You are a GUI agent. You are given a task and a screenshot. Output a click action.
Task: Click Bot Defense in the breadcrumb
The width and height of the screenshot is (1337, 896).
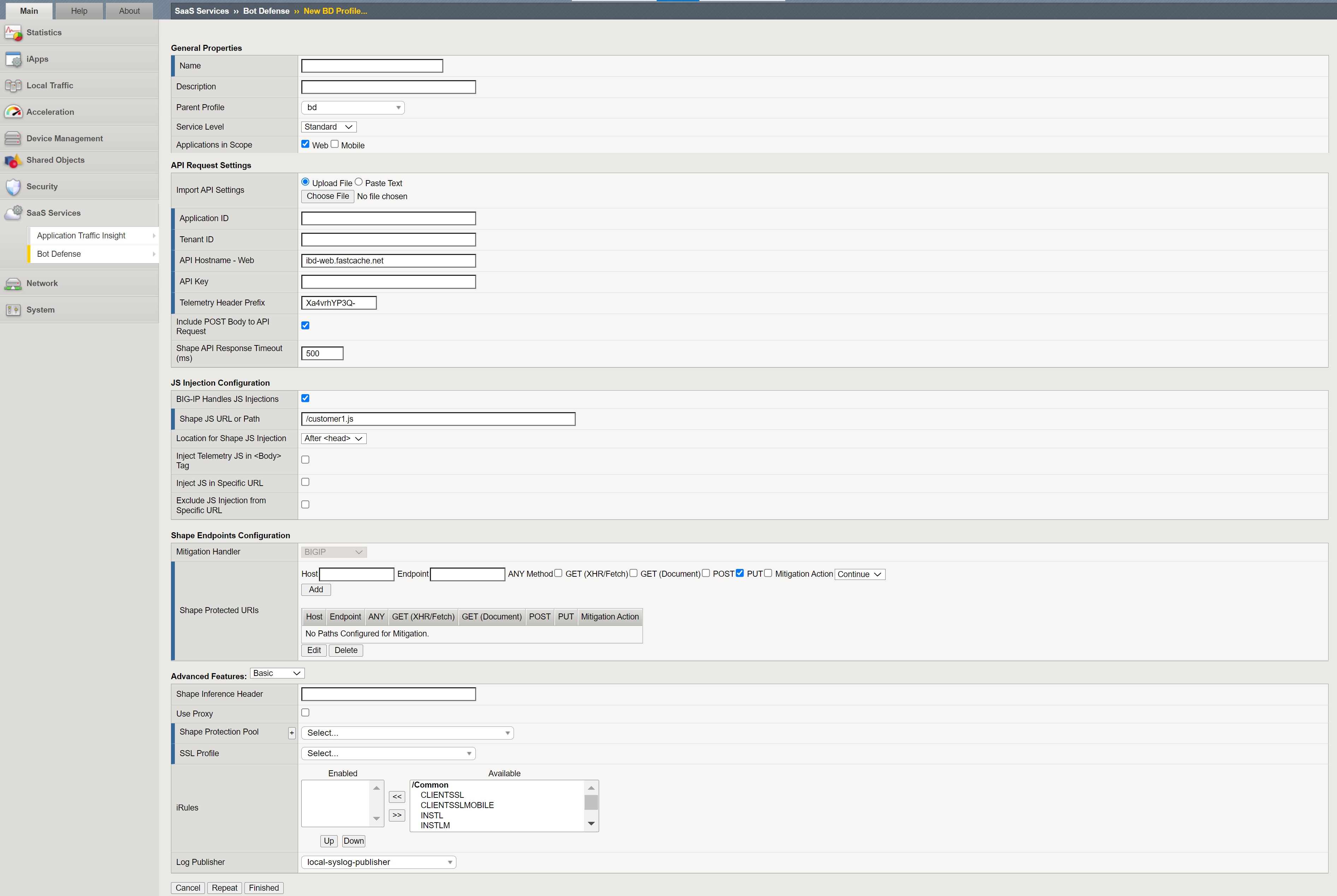point(266,11)
